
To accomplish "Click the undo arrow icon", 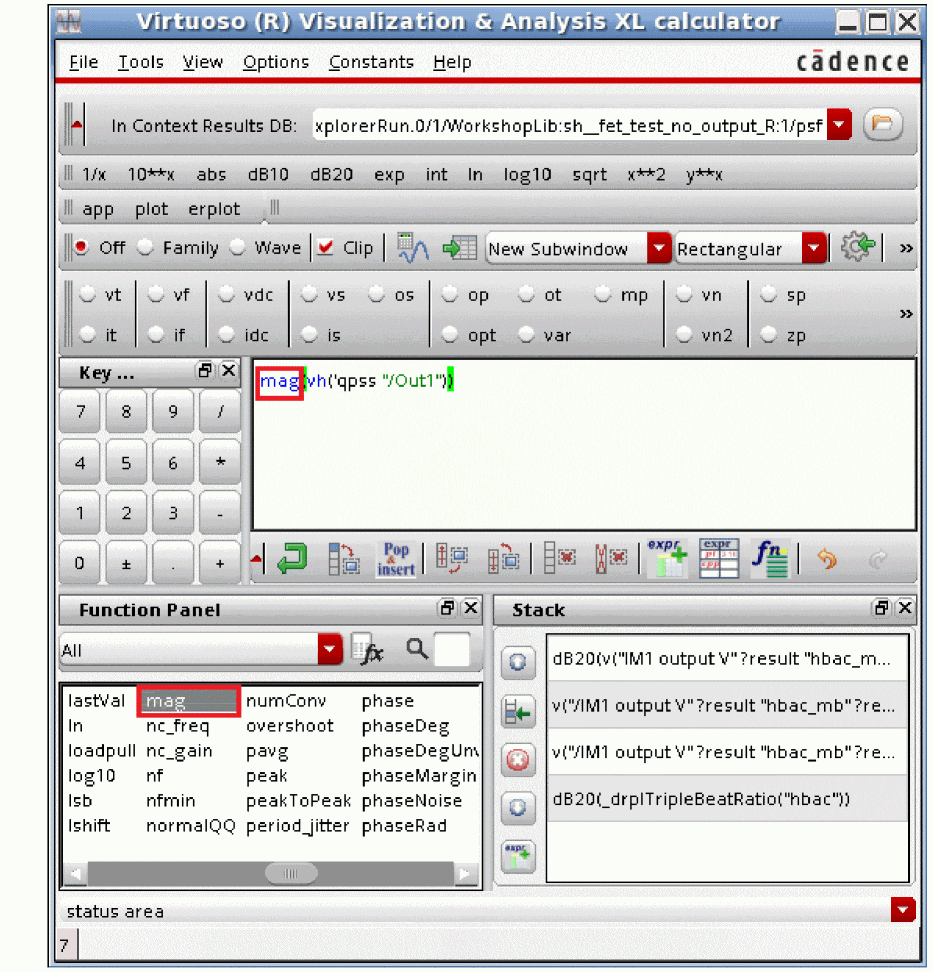I will click(826, 559).
